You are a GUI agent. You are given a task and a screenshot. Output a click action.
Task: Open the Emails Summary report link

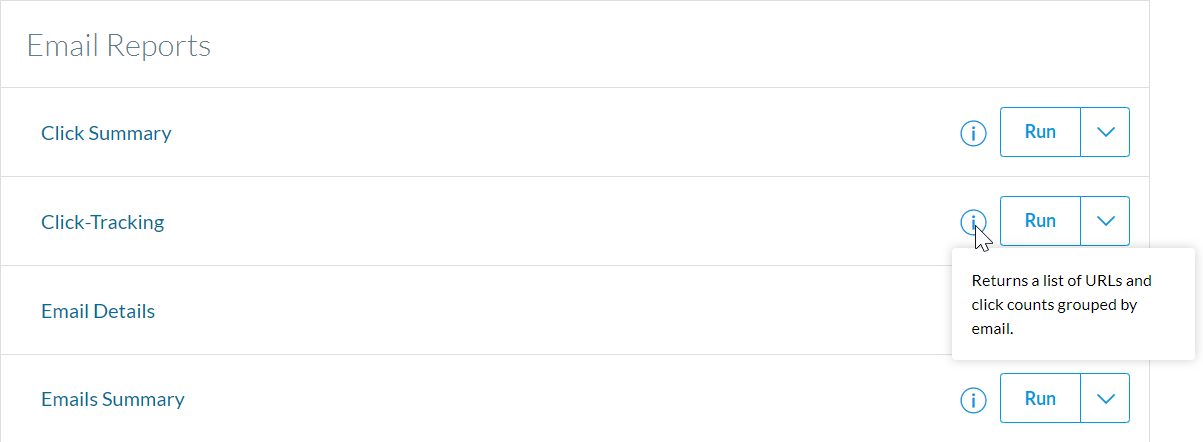pos(113,399)
